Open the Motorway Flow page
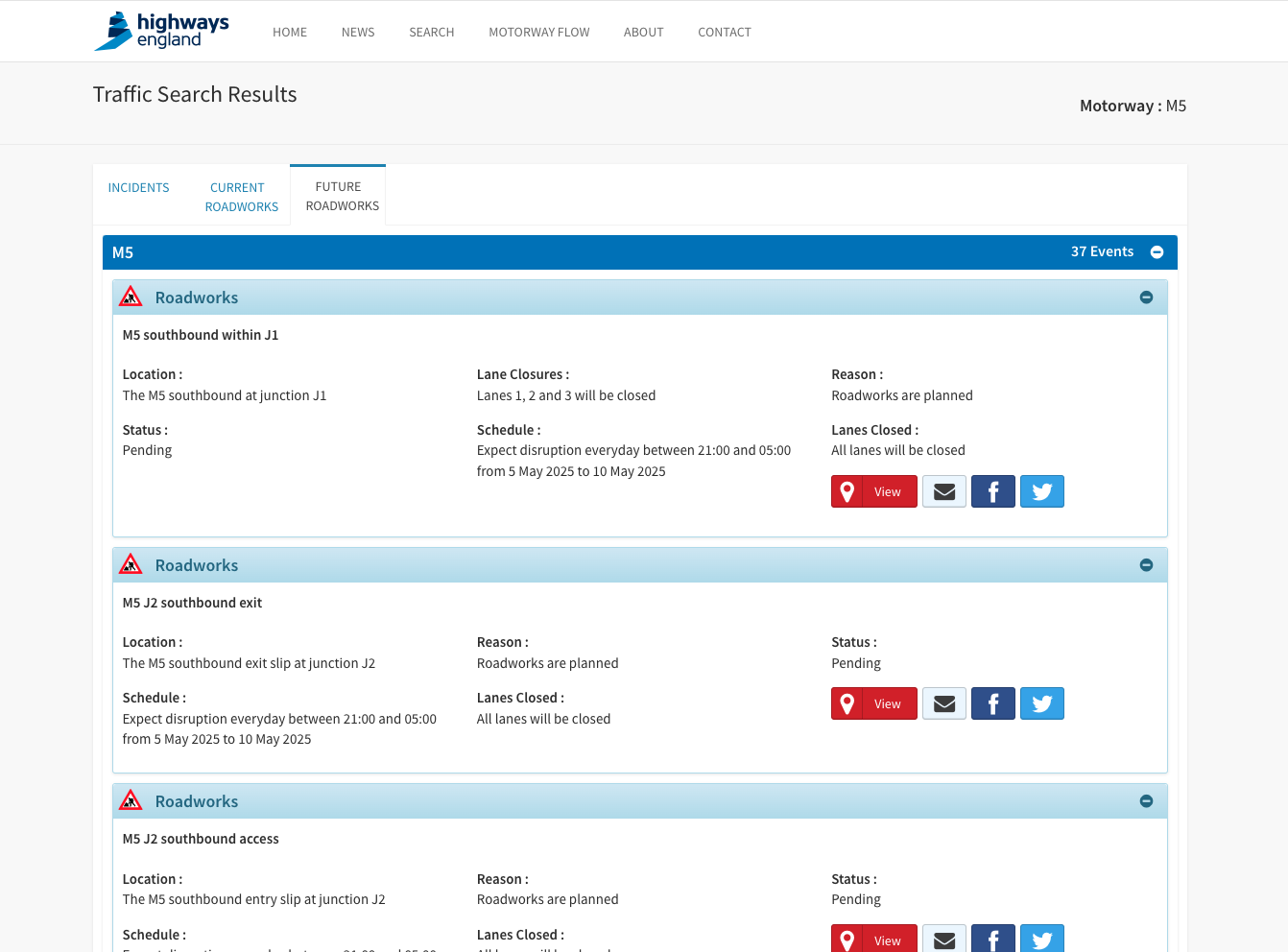This screenshot has width=1288, height=952. tap(539, 32)
